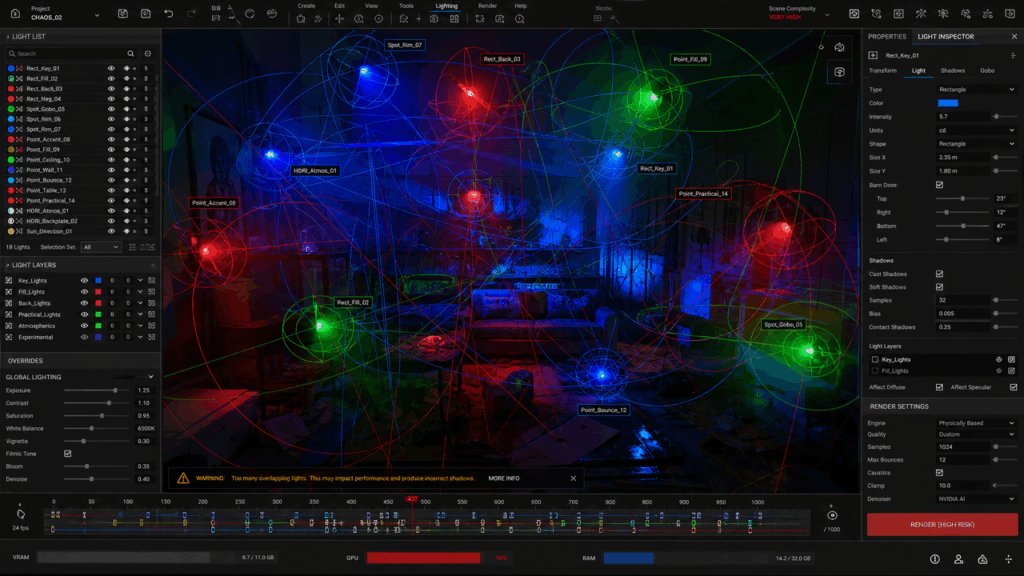Click the user profile icon in status bar

click(958, 559)
